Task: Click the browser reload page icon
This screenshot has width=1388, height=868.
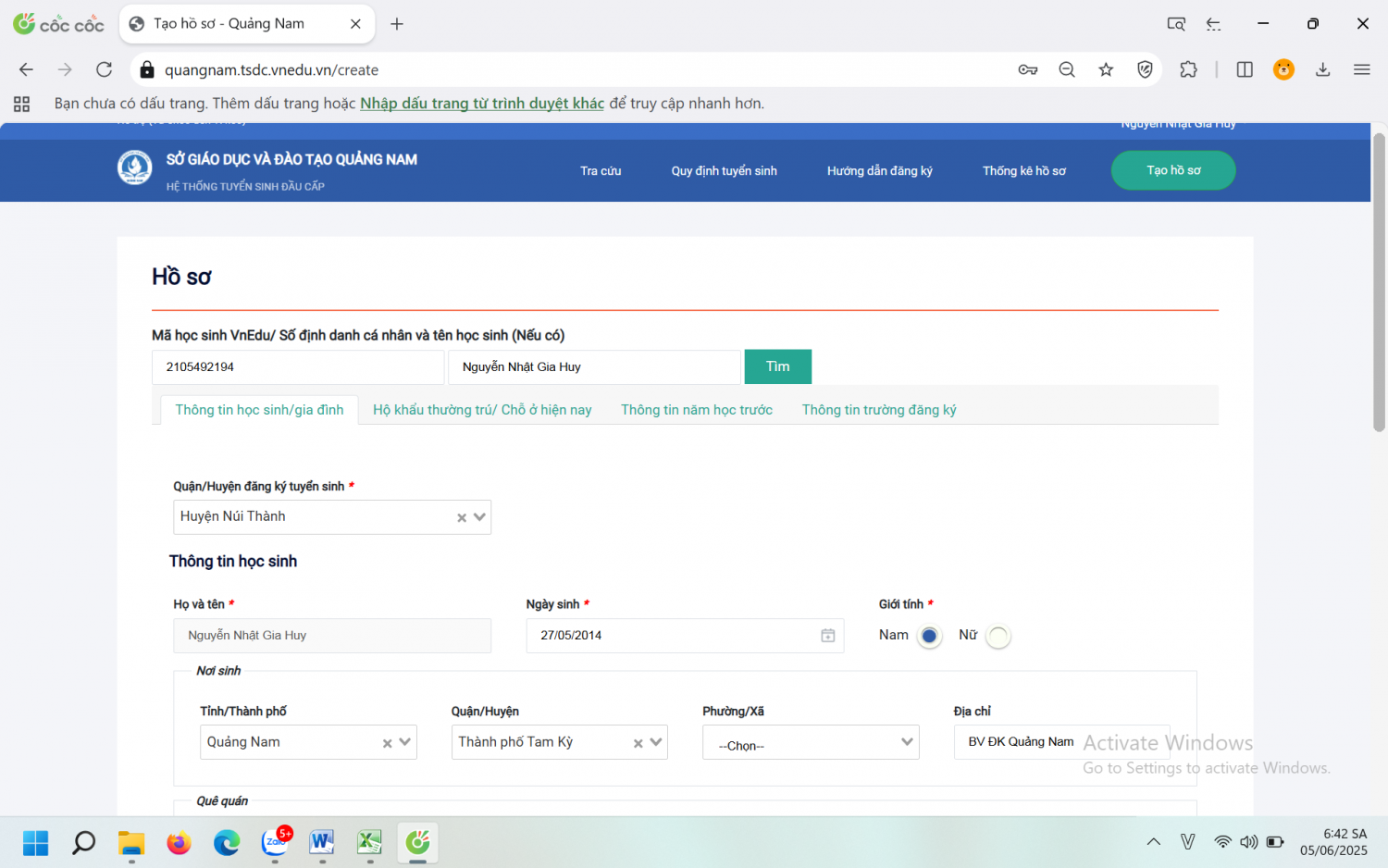Action: 105,69
